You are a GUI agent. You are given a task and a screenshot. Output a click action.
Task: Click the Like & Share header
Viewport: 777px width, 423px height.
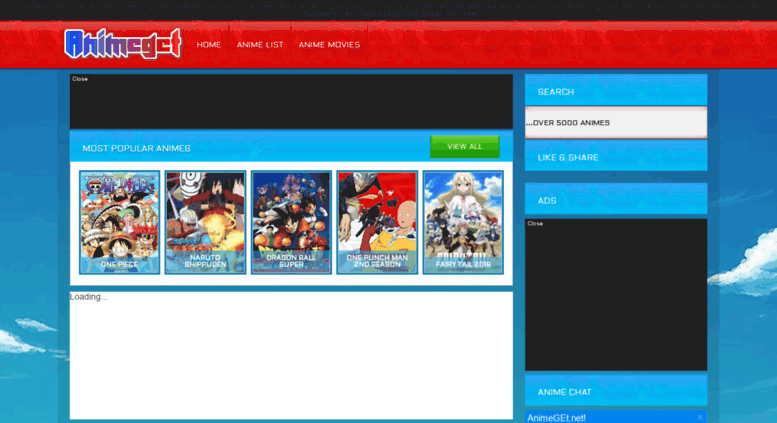coord(616,156)
